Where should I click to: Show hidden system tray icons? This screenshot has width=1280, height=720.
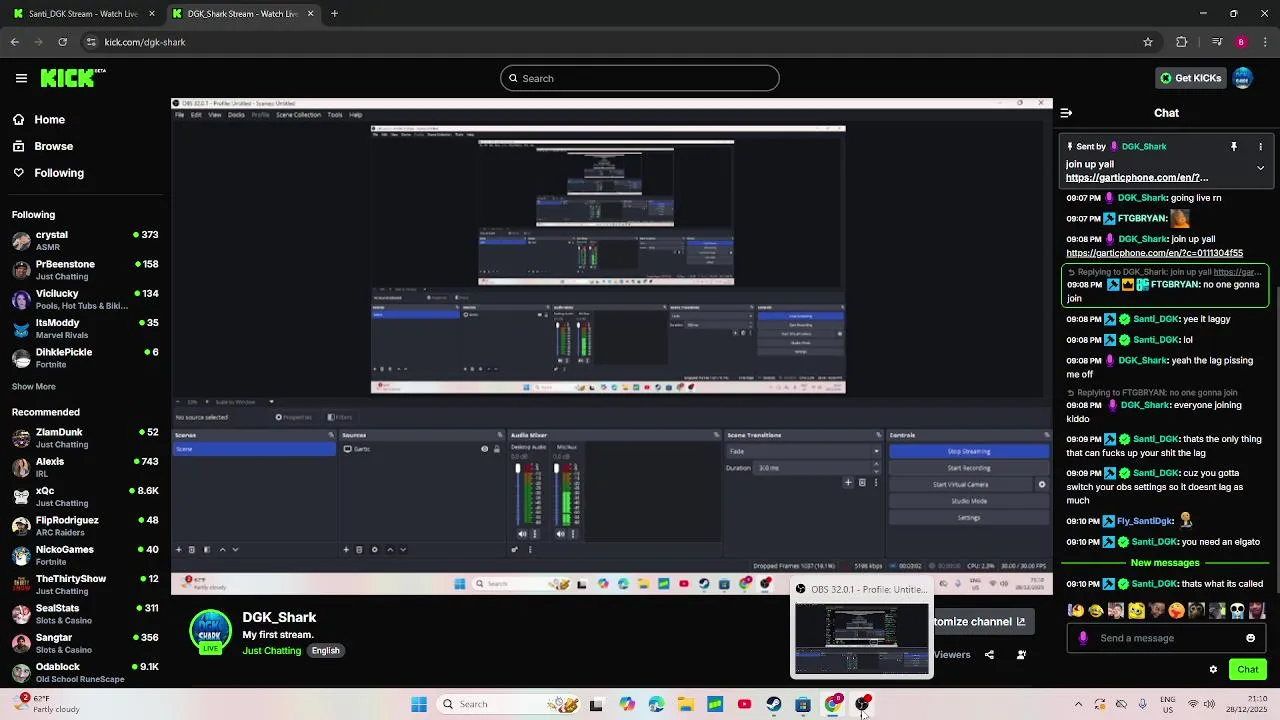[x=1078, y=704]
